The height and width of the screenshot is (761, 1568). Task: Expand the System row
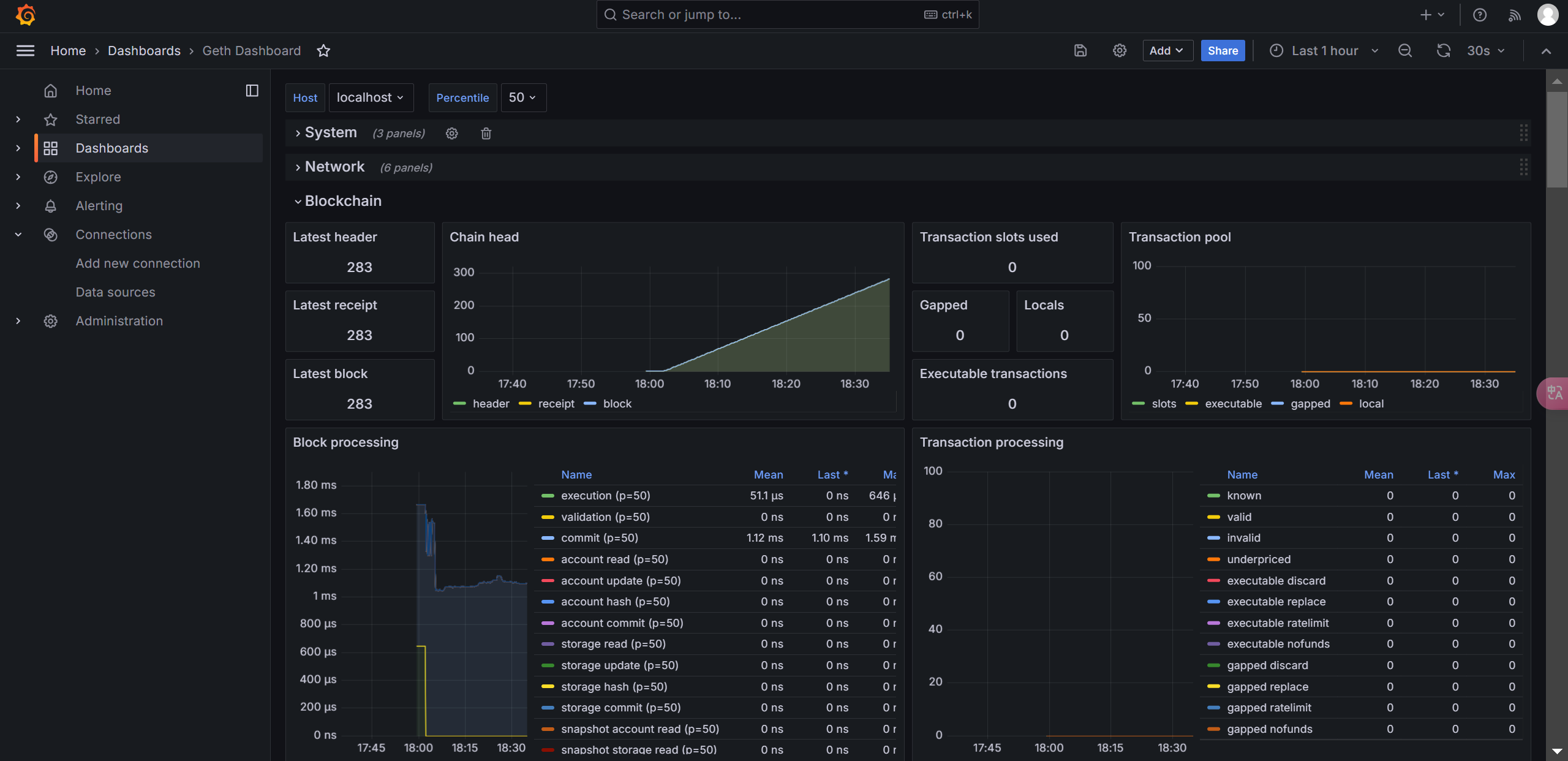[x=298, y=133]
